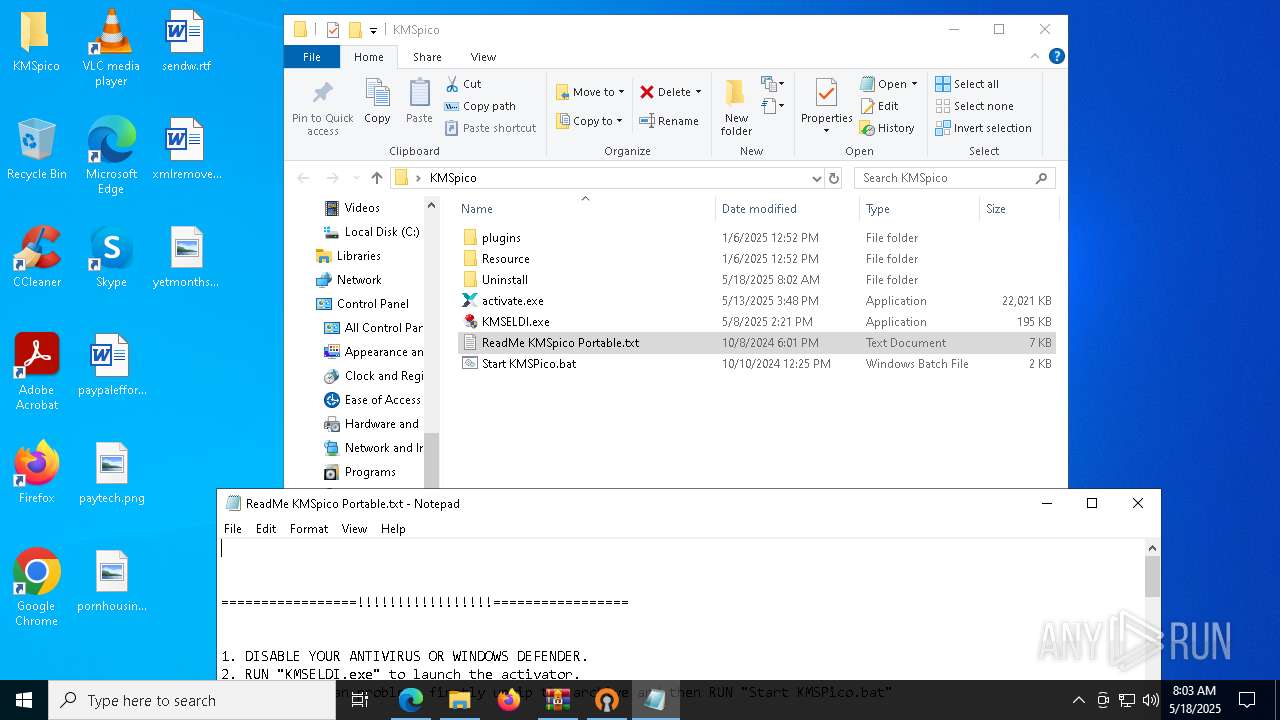Click the Copy ribbon icon
The width and height of the screenshot is (1280, 720).
click(x=377, y=102)
